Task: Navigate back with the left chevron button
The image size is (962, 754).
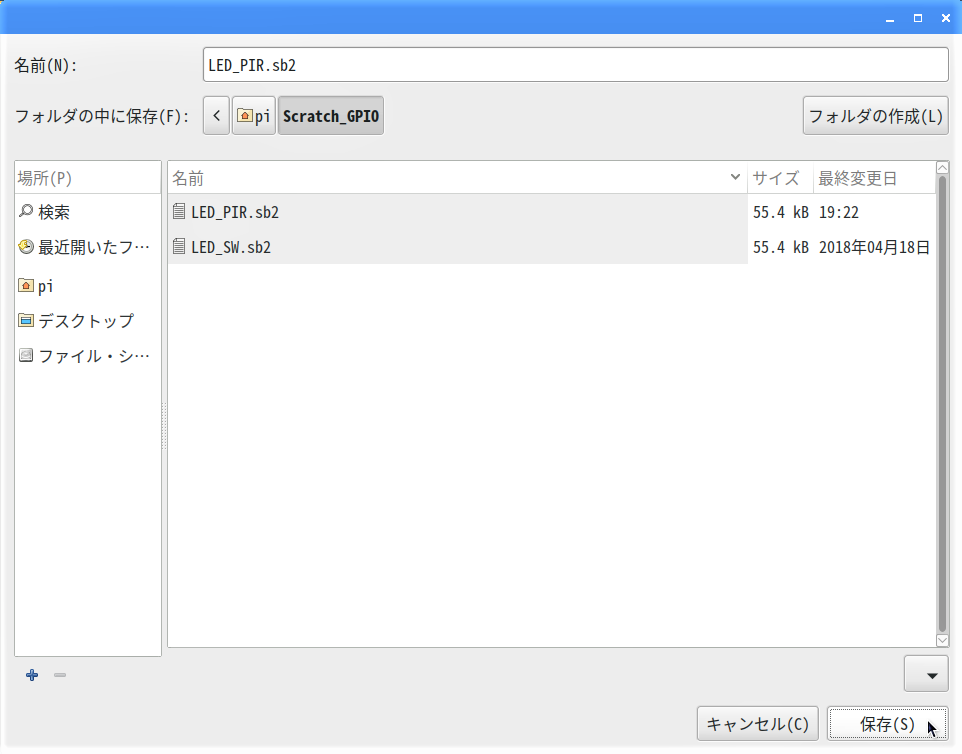Action: (x=216, y=116)
